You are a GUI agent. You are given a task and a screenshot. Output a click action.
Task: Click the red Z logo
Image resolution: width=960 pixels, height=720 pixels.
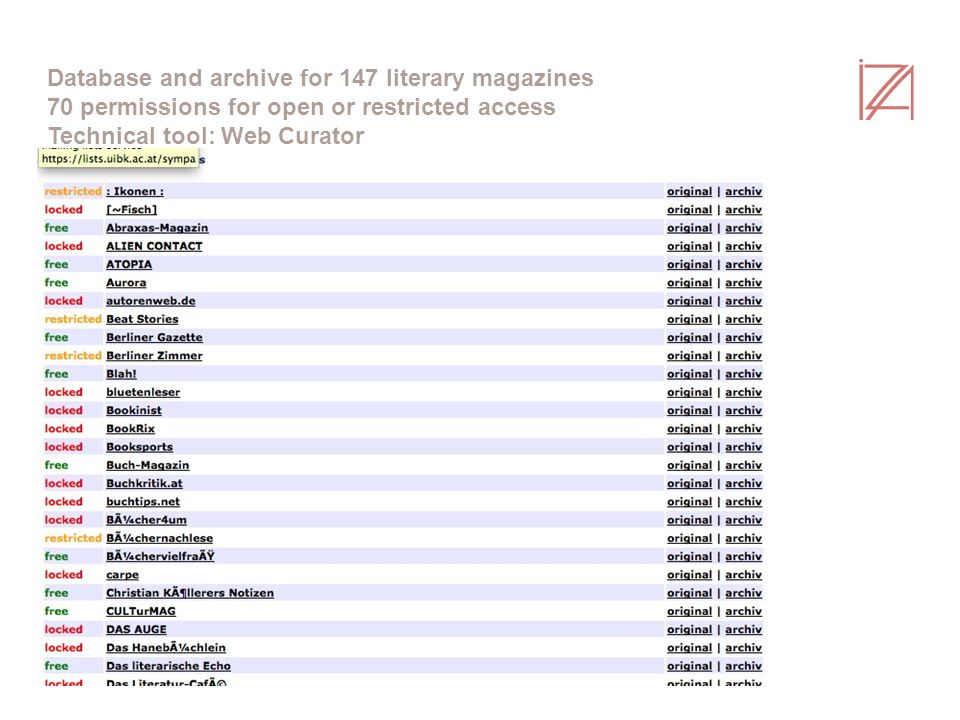point(886,89)
